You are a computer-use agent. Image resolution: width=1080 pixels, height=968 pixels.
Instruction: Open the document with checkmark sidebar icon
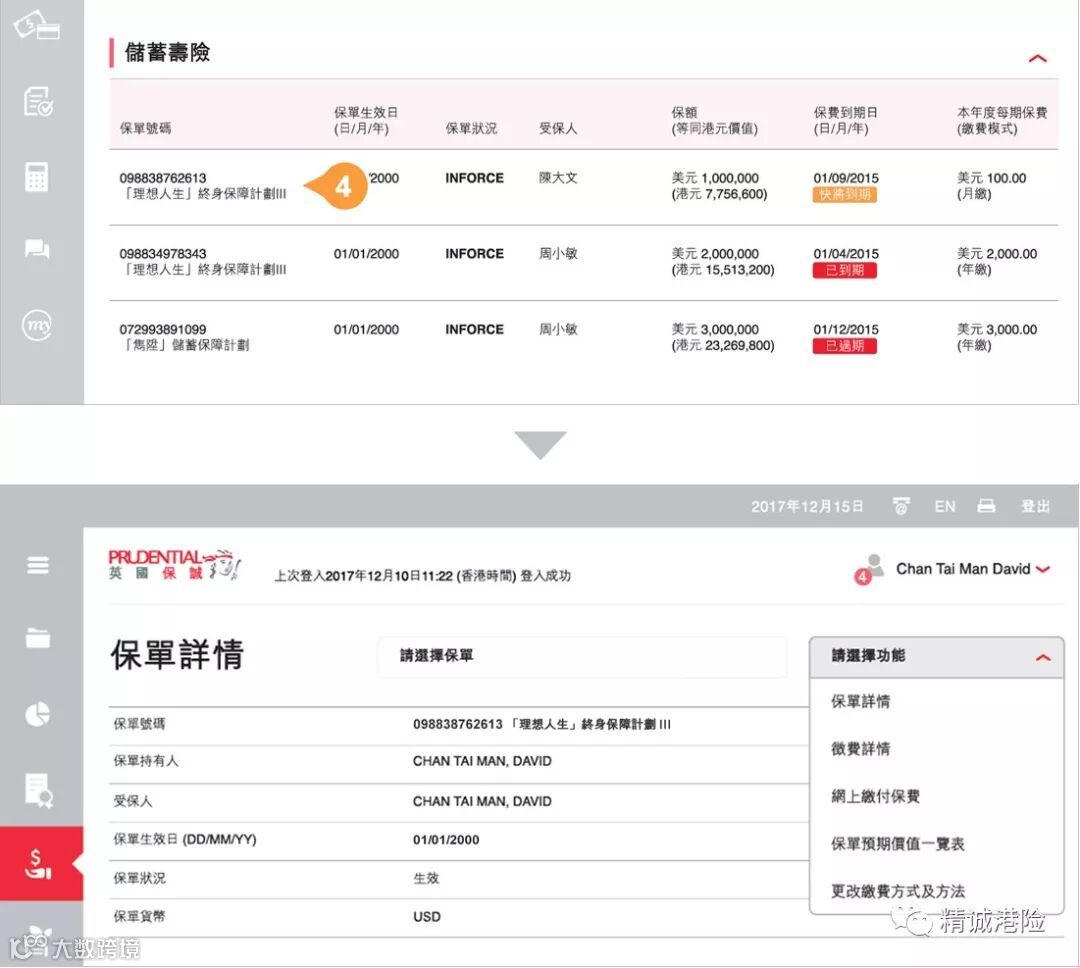38,102
